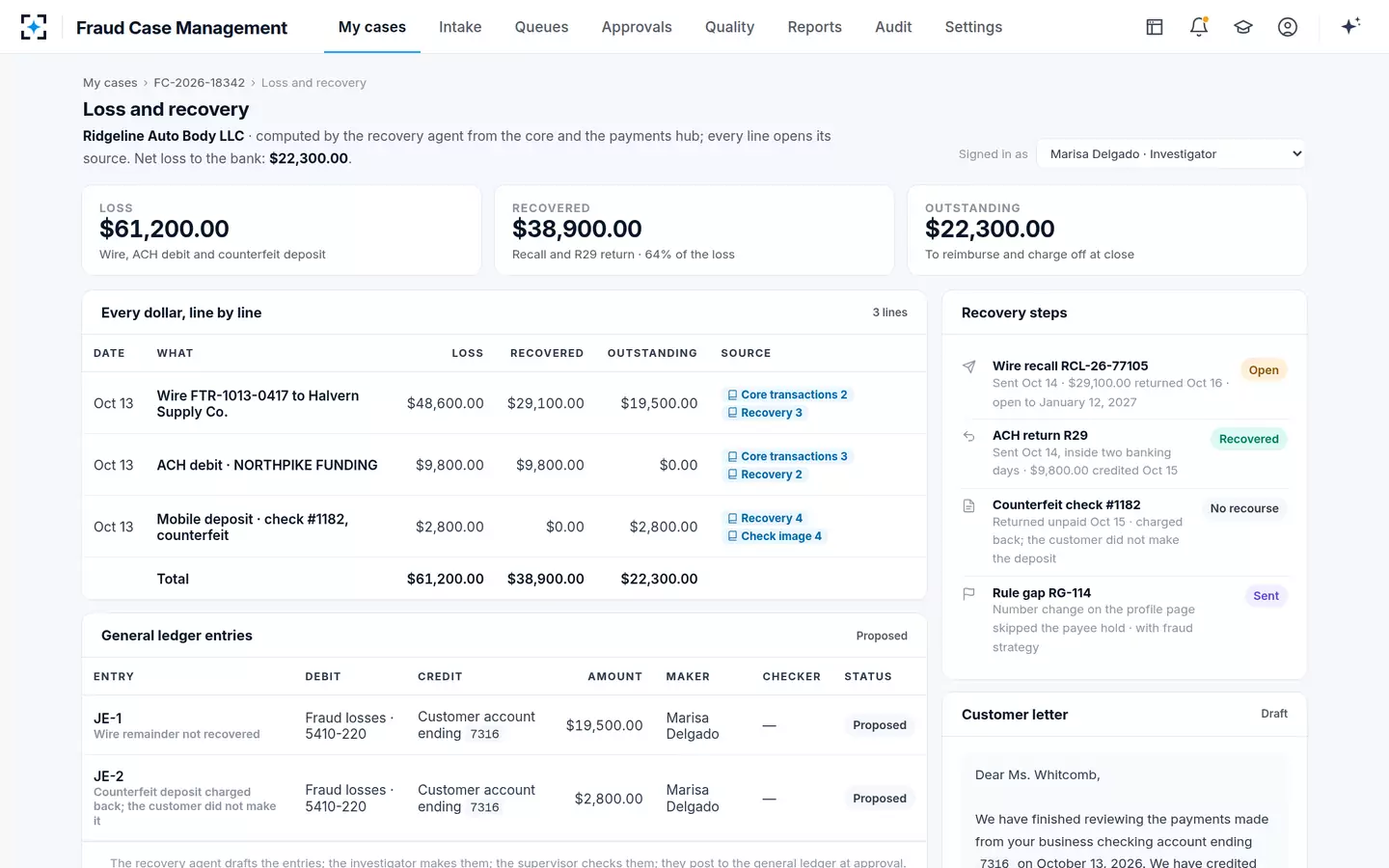Screen dimensions: 1389x868
Task: Click the Proposed status of JE-2
Action: tap(879, 799)
